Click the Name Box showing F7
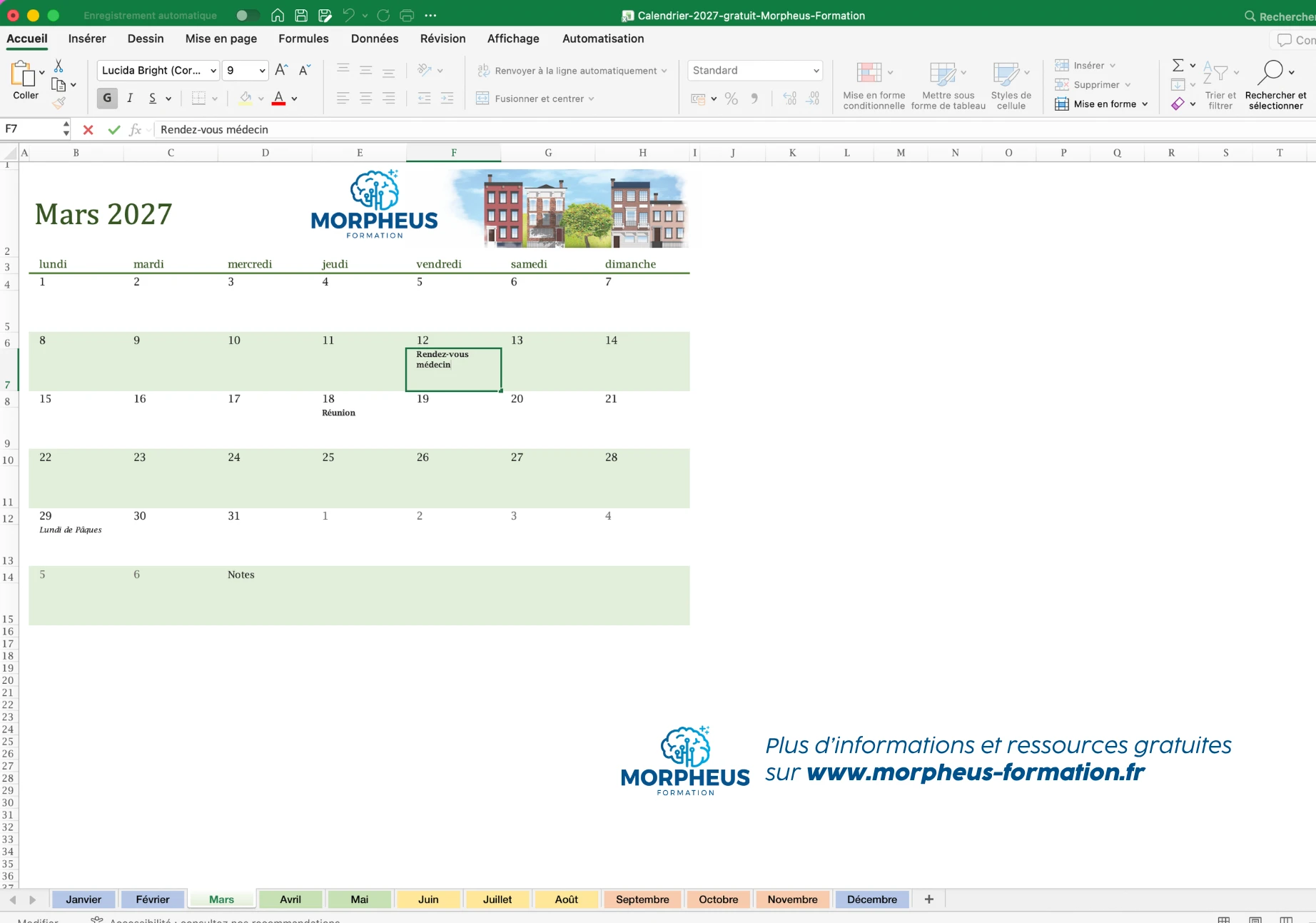Screen dimensions: 1316x923 tap(31, 129)
